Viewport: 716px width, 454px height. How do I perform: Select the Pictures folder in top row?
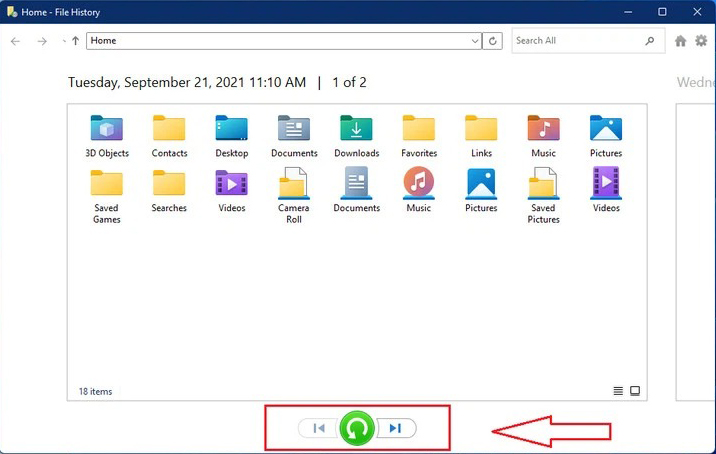pyautogui.click(x=606, y=137)
